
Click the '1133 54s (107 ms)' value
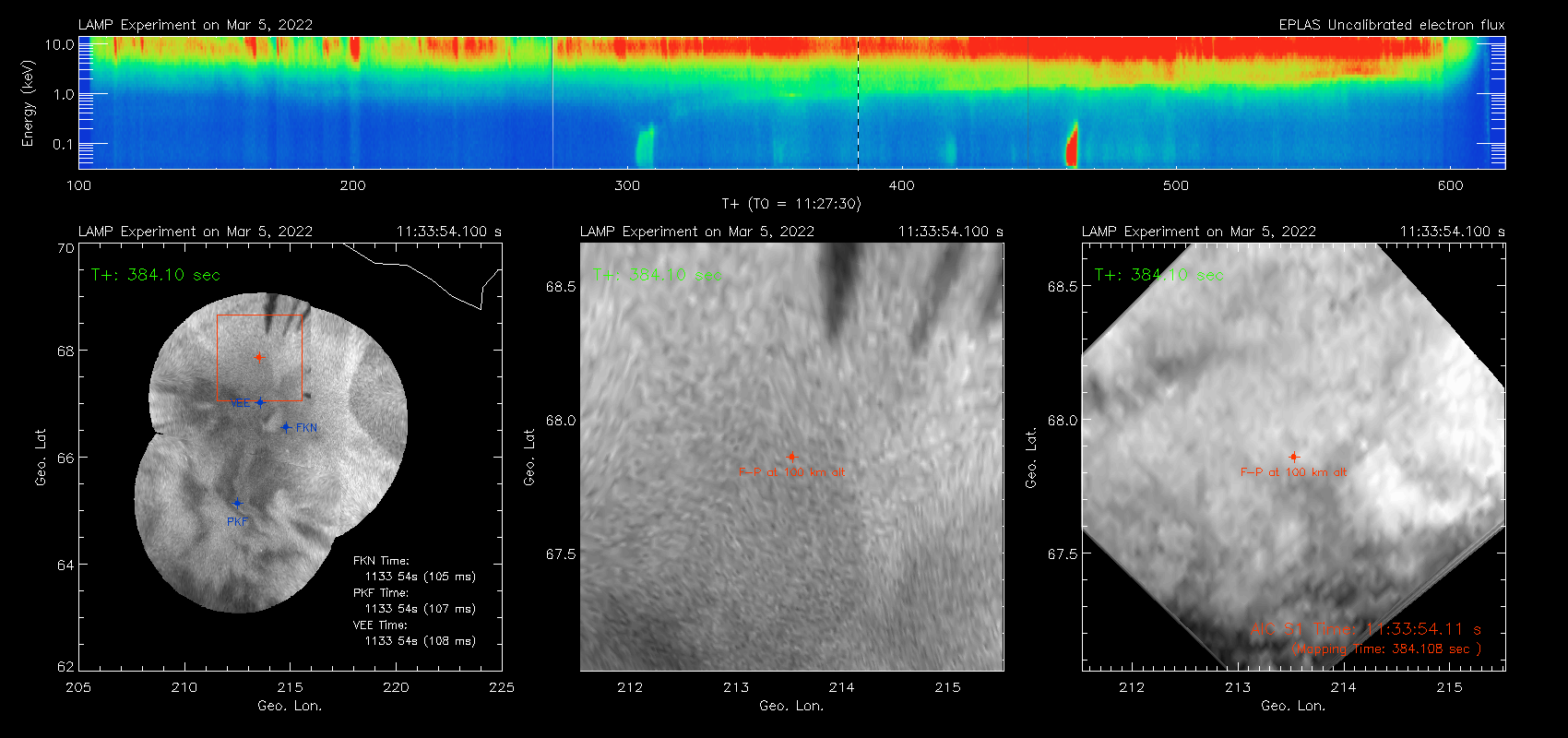click(x=421, y=609)
